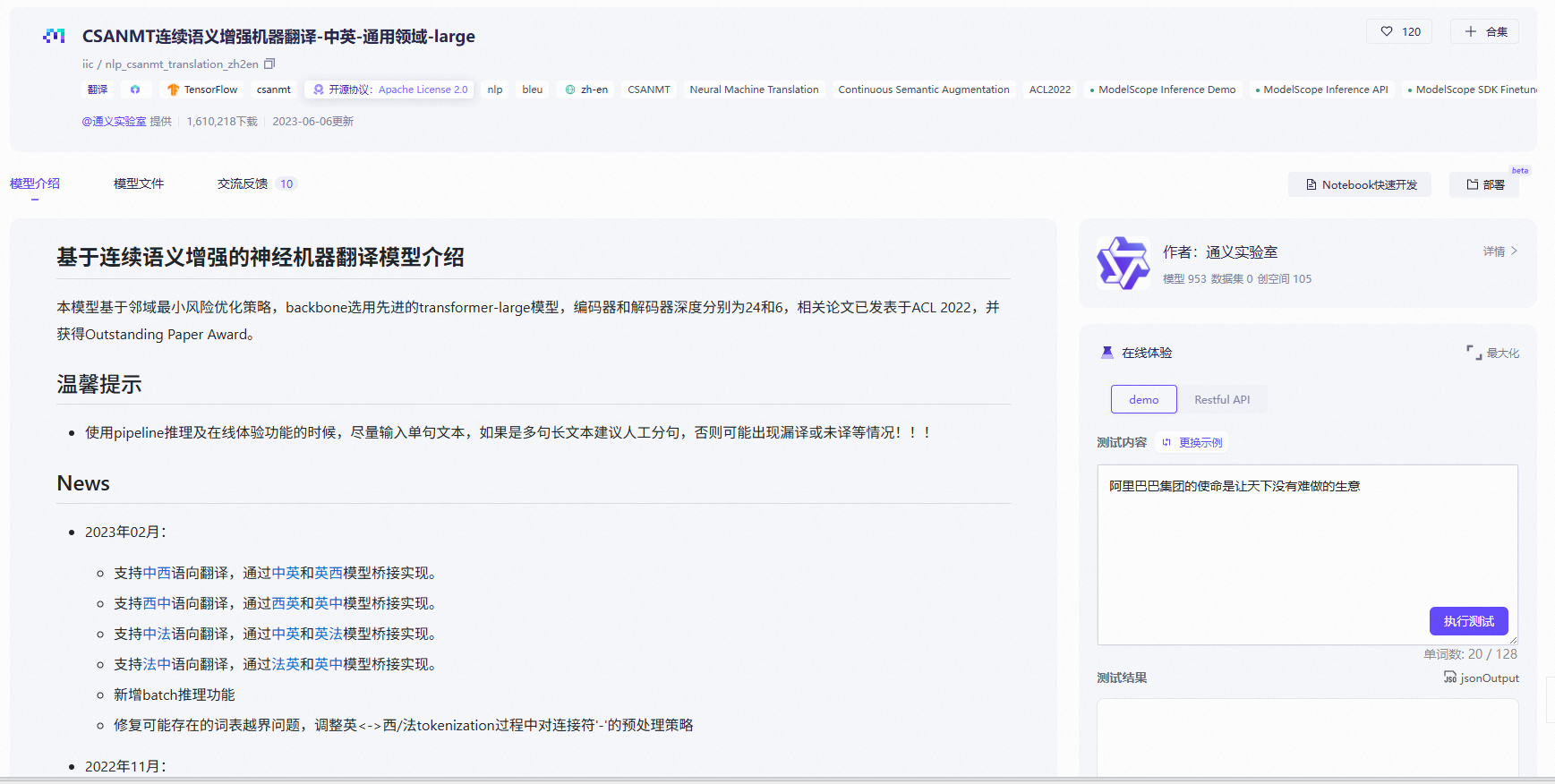
Task: Click the folder icon on the 部署 button
Action: pyautogui.click(x=1473, y=184)
